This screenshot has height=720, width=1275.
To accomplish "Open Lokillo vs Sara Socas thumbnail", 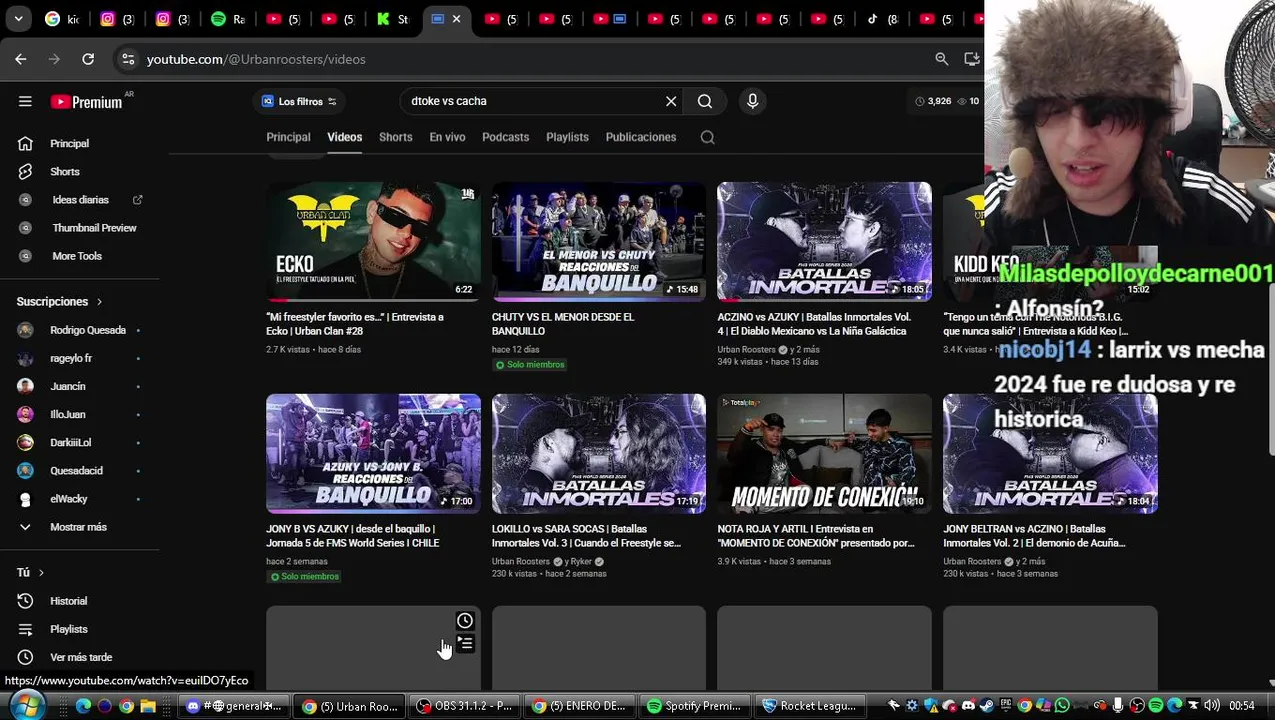I will (599, 453).
